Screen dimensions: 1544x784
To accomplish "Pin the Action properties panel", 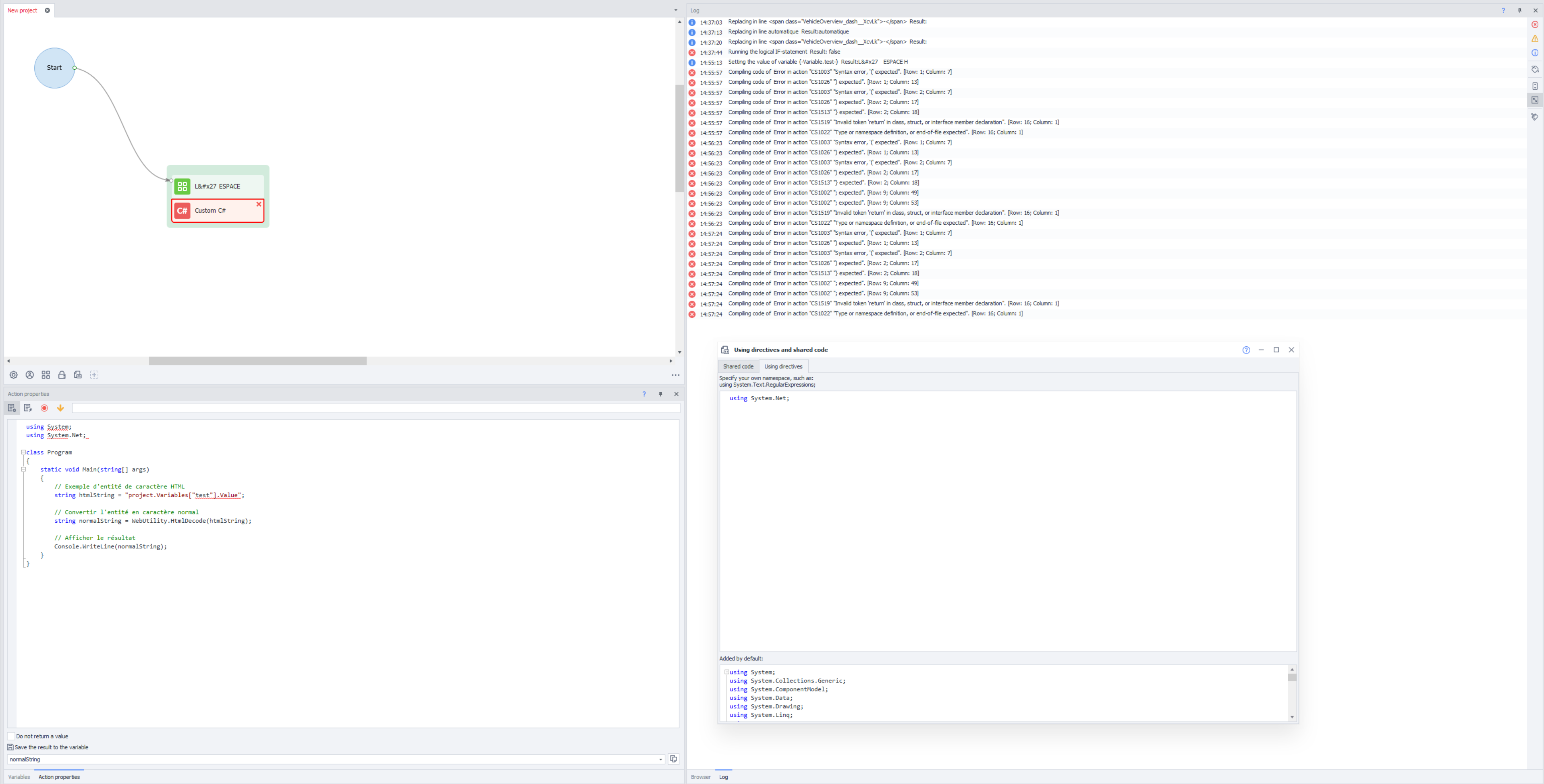I will [x=660, y=394].
